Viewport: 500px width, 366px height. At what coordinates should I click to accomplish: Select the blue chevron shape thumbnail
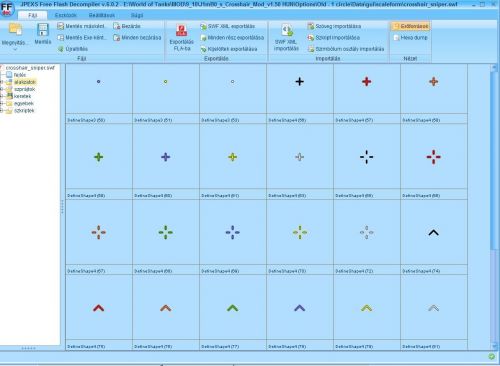300,308
